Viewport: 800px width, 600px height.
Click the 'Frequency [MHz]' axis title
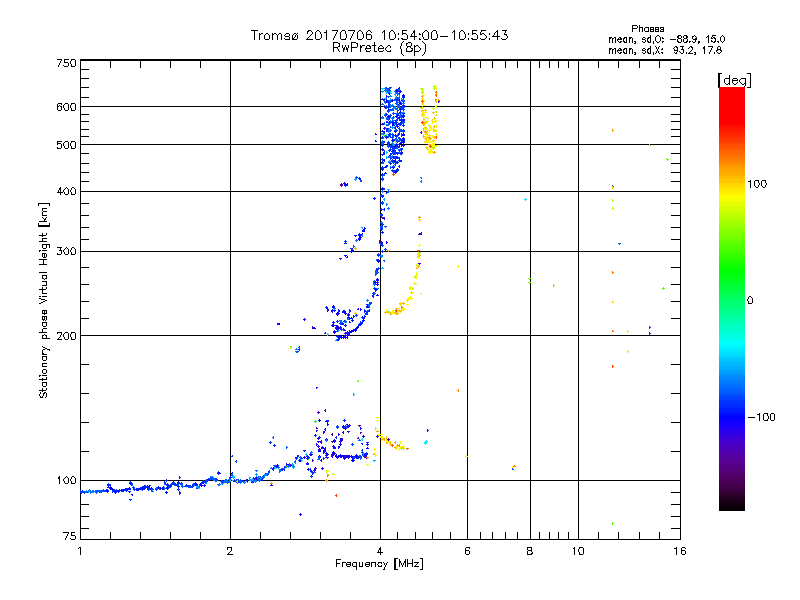point(379,564)
